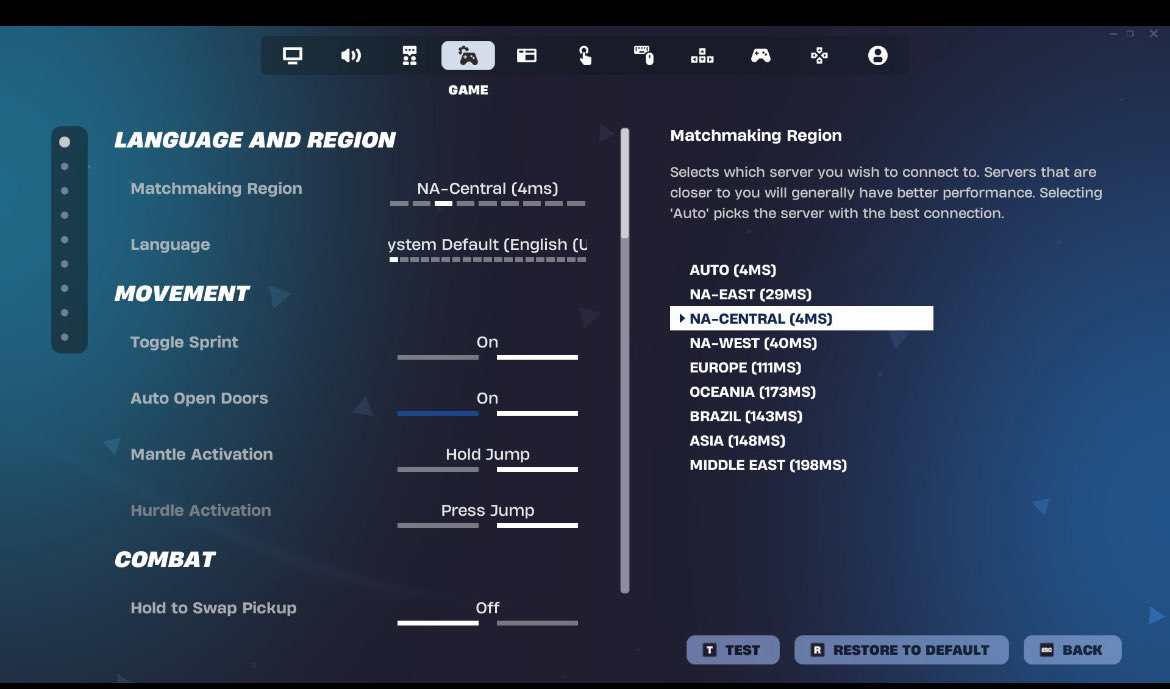Select the Hurdle Activation label
The height and width of the screenshot is (689, 1170).
coord(201,510)
